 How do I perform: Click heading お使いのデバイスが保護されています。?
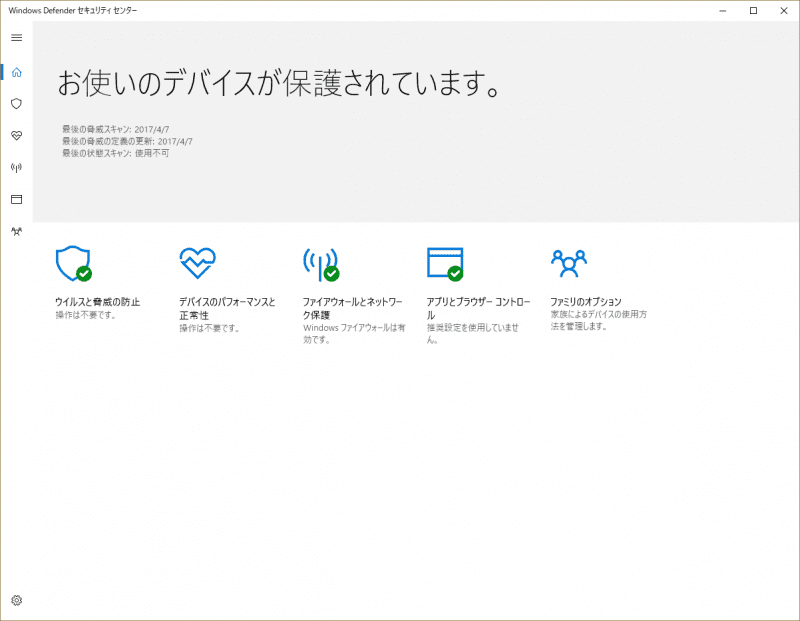(279, 83)
